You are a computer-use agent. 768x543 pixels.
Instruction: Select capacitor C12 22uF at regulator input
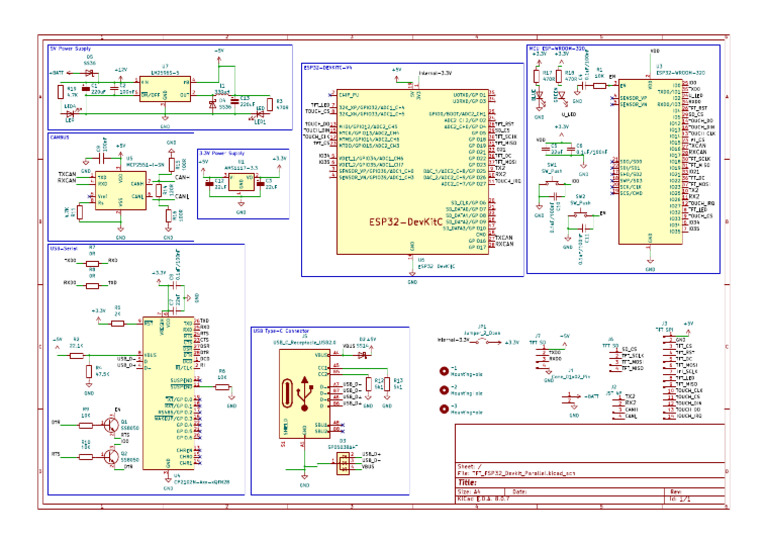[209, 184]
